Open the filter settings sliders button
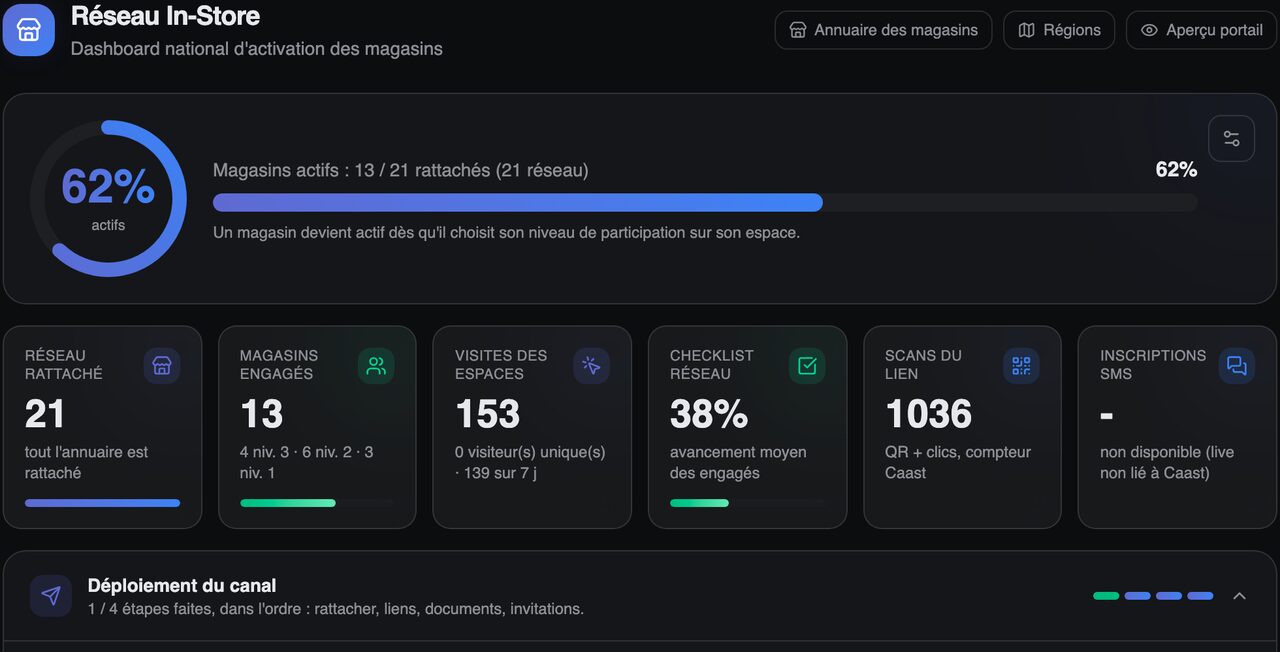Screen dimensions: 1280x652 coord(1231,139)
